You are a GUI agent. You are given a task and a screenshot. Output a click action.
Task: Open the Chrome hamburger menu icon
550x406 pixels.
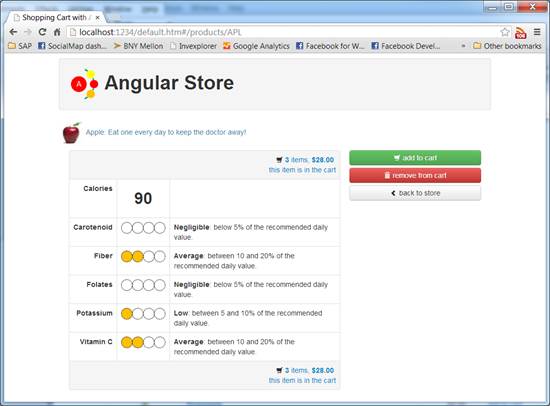pyautogui.click(x=537, y=32)
